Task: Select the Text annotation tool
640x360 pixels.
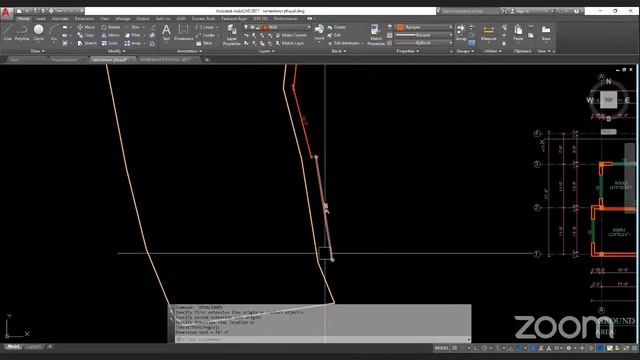Action: pyautogui.click(x=166, y=32)
